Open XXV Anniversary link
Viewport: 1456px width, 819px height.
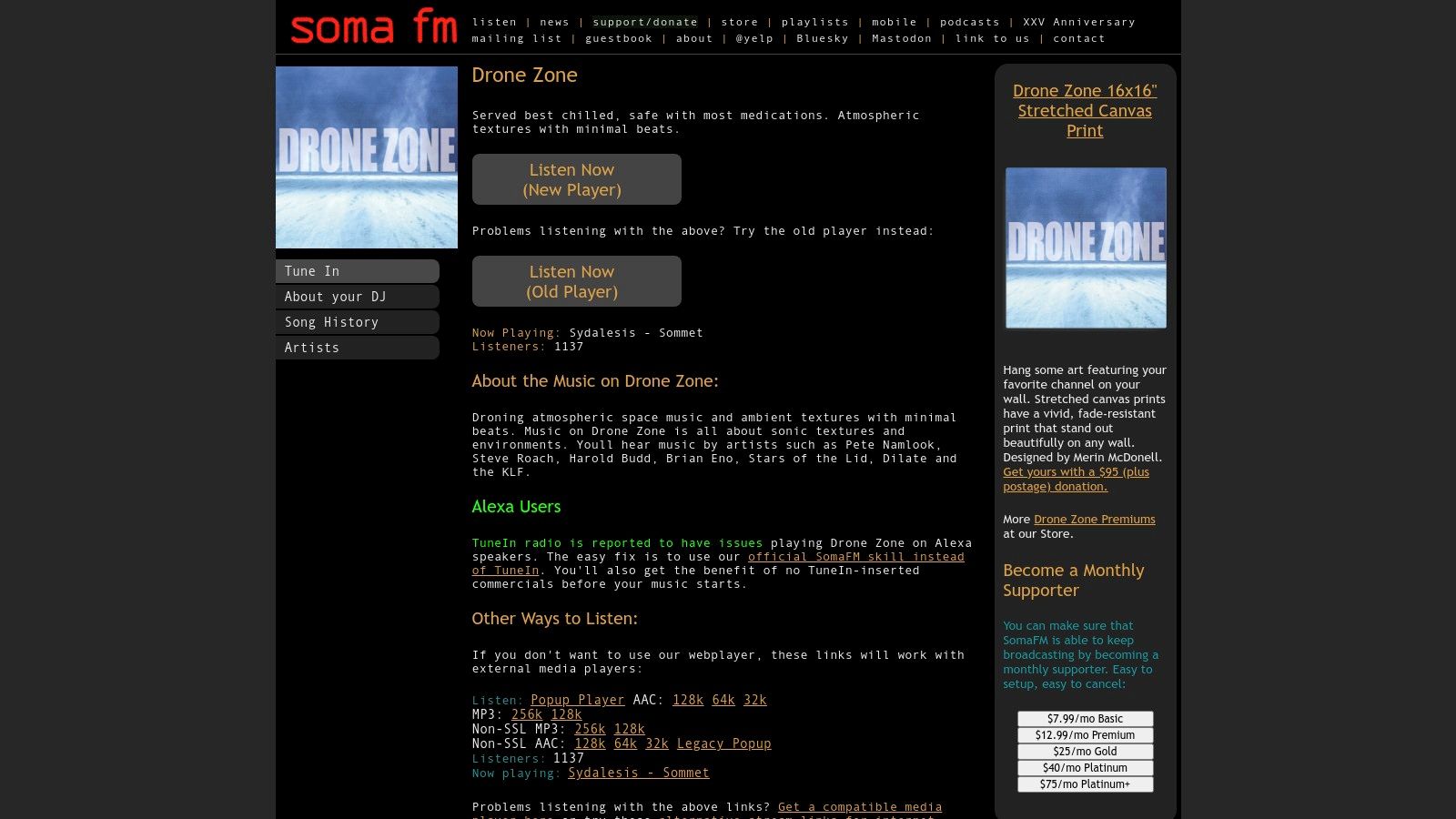(x=1079, y=22)
